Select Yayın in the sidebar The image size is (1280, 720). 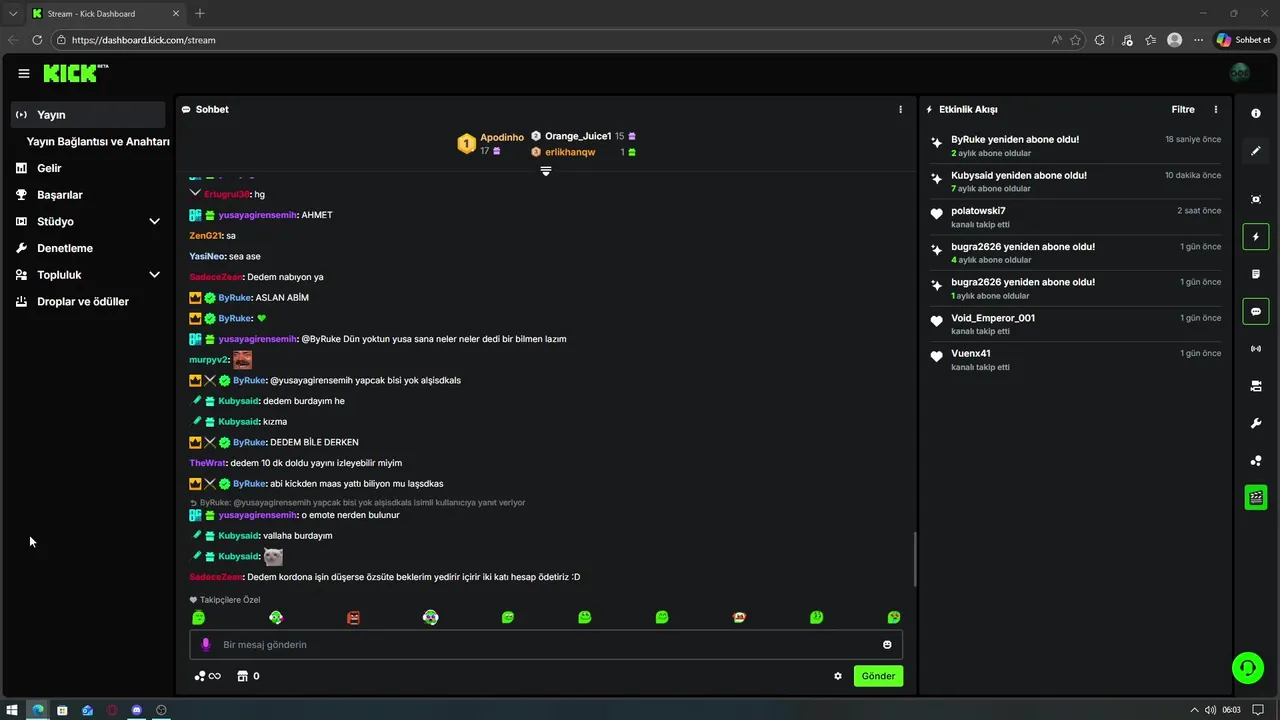point(88,114)
